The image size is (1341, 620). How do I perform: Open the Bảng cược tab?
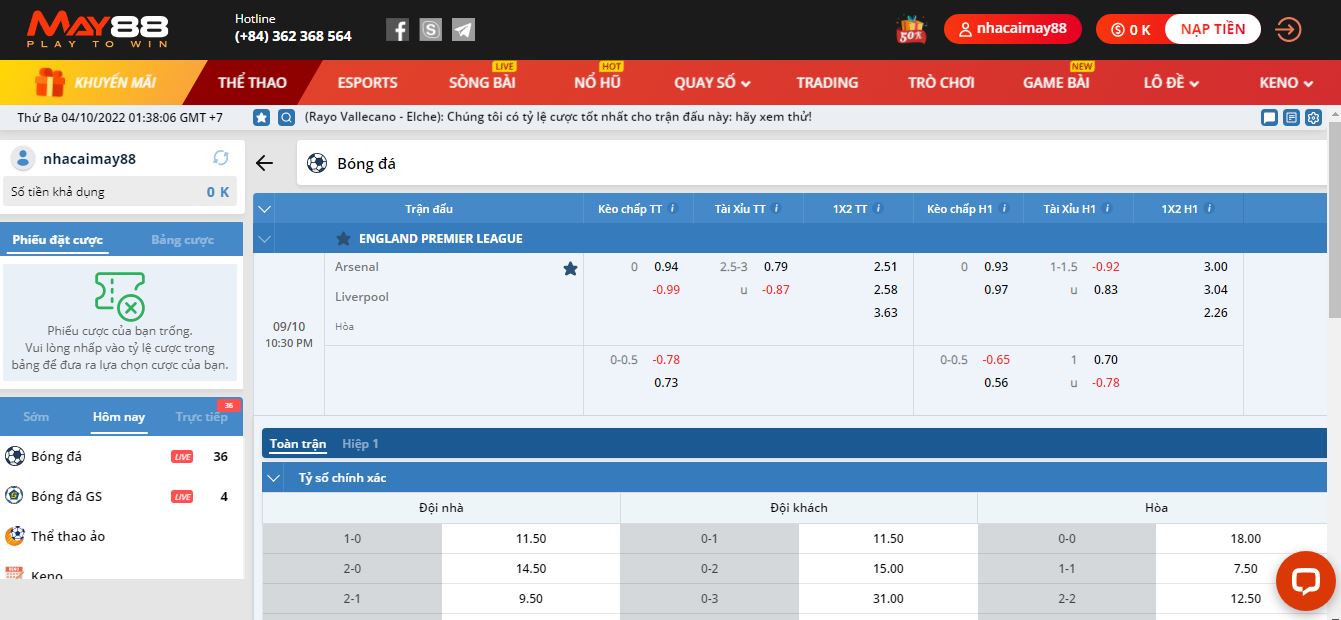[x=182, y=240]
